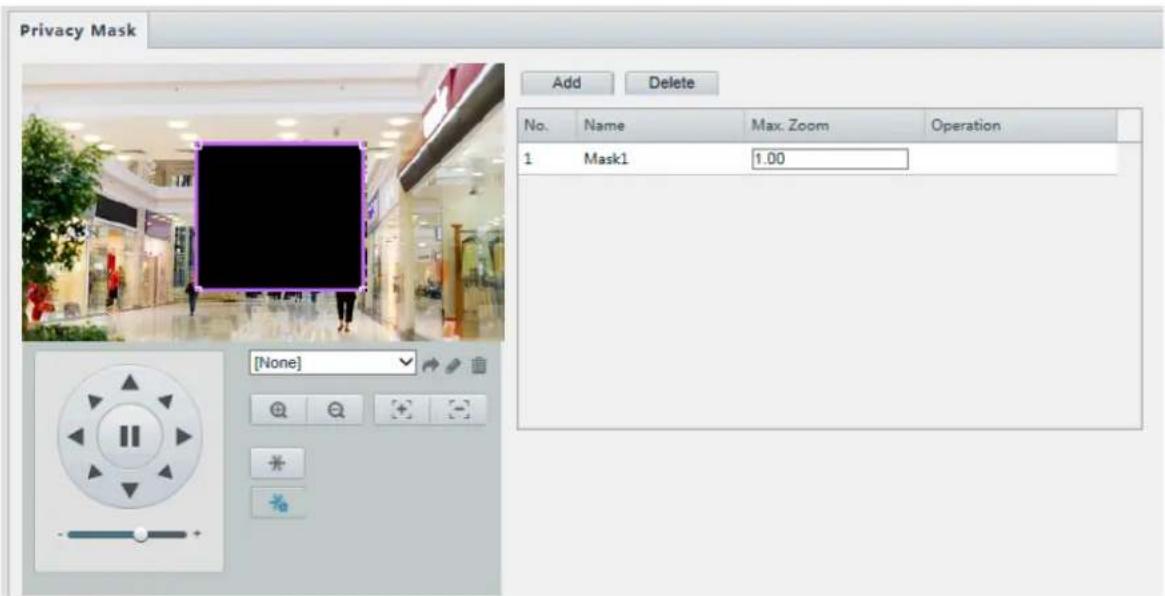The width and height of the screenshot is (1165, 596).
Task: Click the Delete mask button
Action: 672,83
